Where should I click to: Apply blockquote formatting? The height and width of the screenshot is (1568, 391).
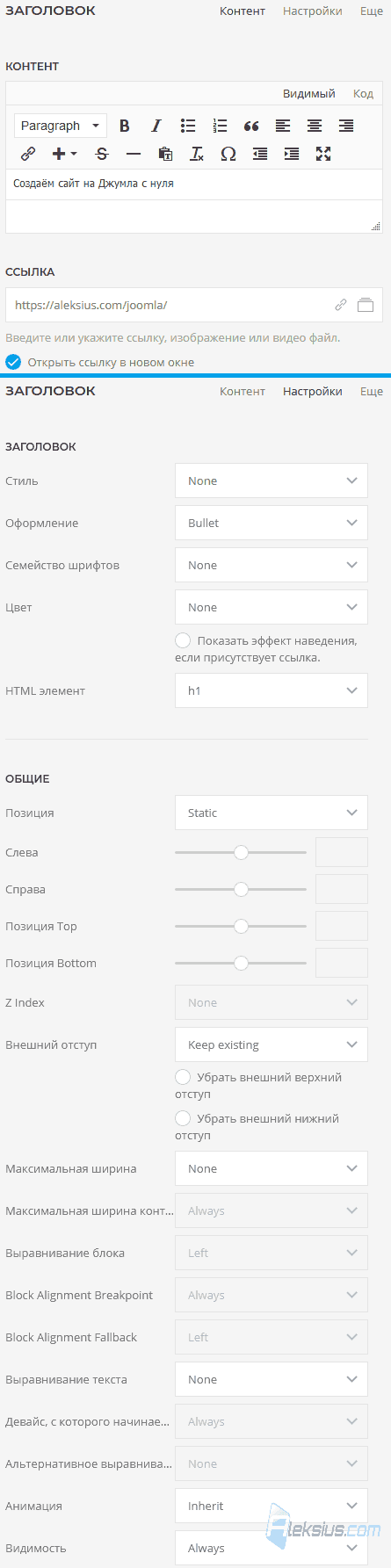[x=251, y=126]
